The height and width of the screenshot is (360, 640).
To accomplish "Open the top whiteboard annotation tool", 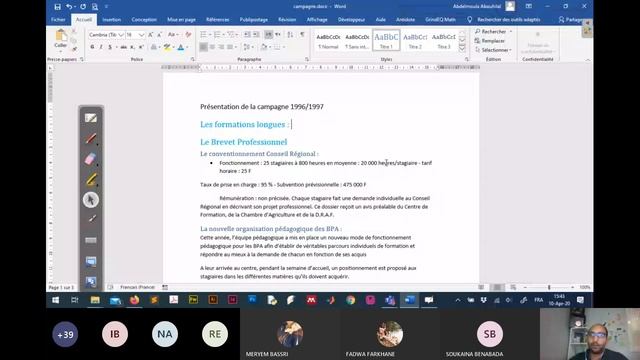I will click(91, 118).
